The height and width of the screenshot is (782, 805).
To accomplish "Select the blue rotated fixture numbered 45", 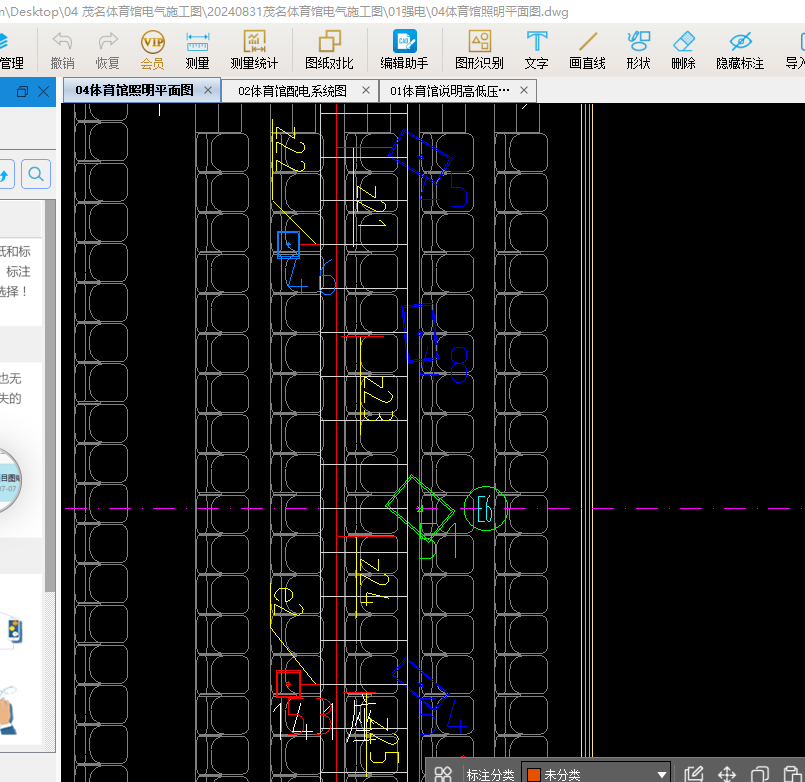I will 420,157.
